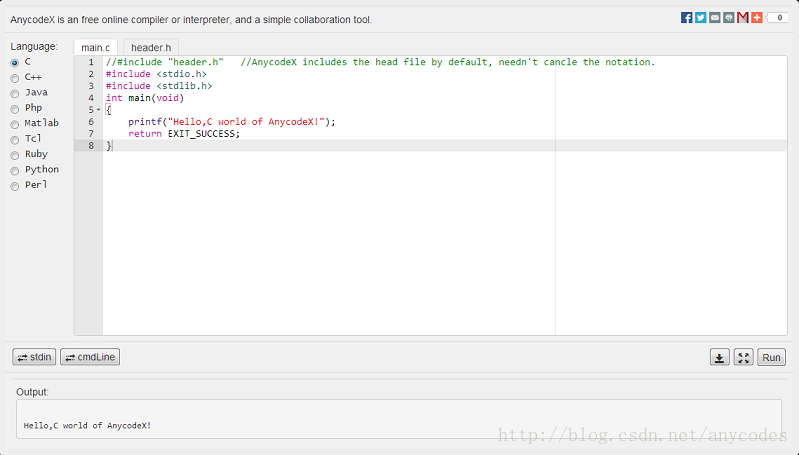Select Tcl language
The image size is (799, 455).
15,140
